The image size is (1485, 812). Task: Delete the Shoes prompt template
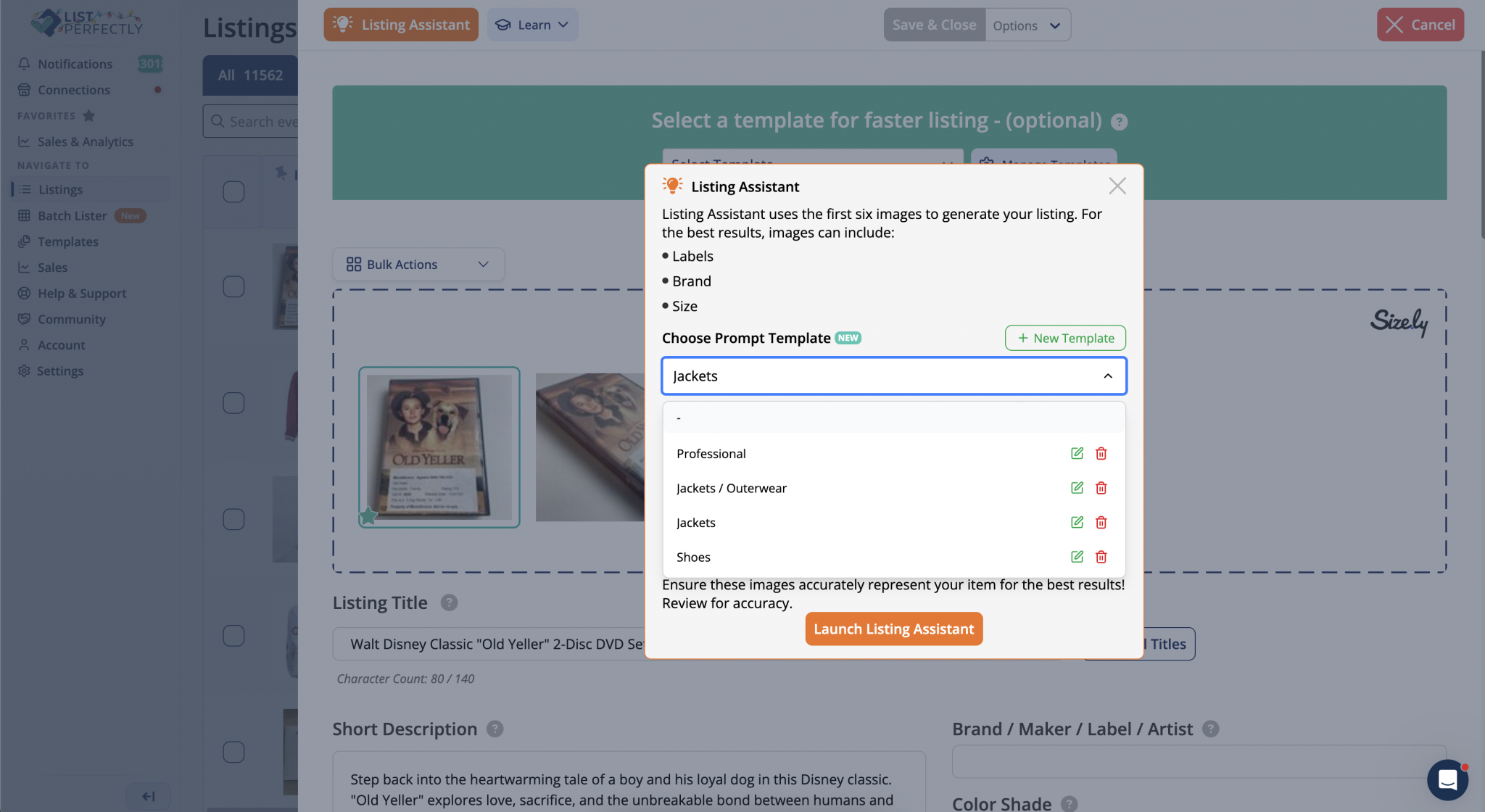click(x=1101, y=557)
